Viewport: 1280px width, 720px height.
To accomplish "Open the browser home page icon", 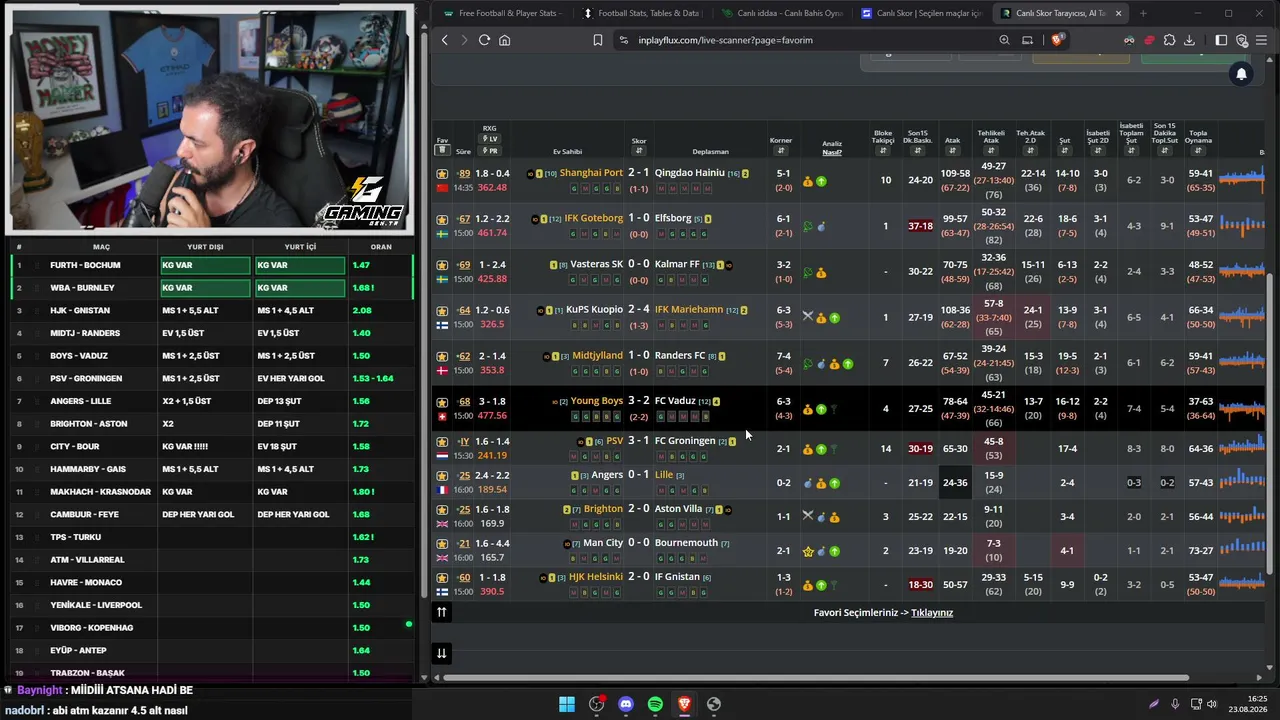I will coord(505,40).
